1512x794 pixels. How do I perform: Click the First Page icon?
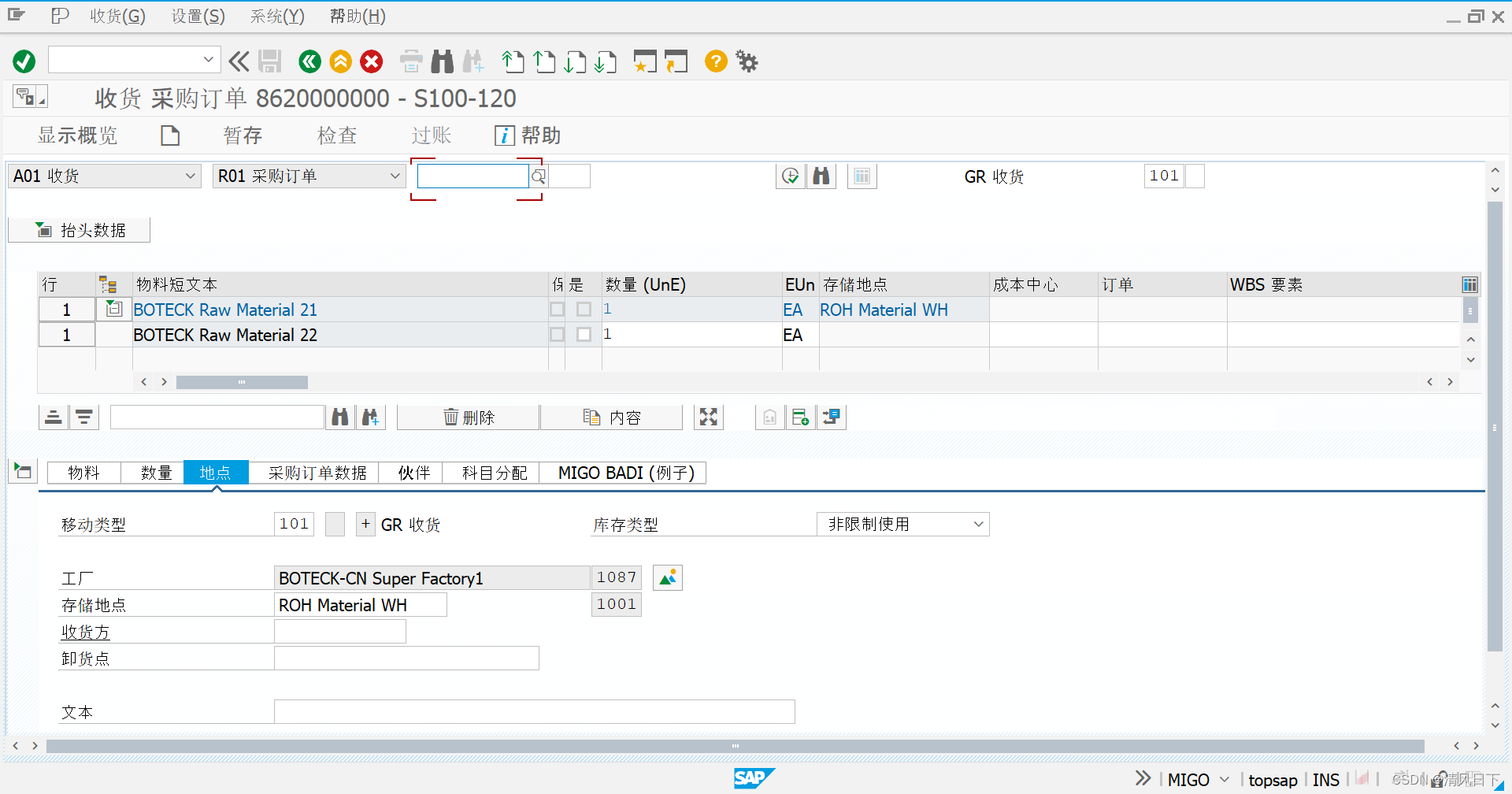pos(513,61)
